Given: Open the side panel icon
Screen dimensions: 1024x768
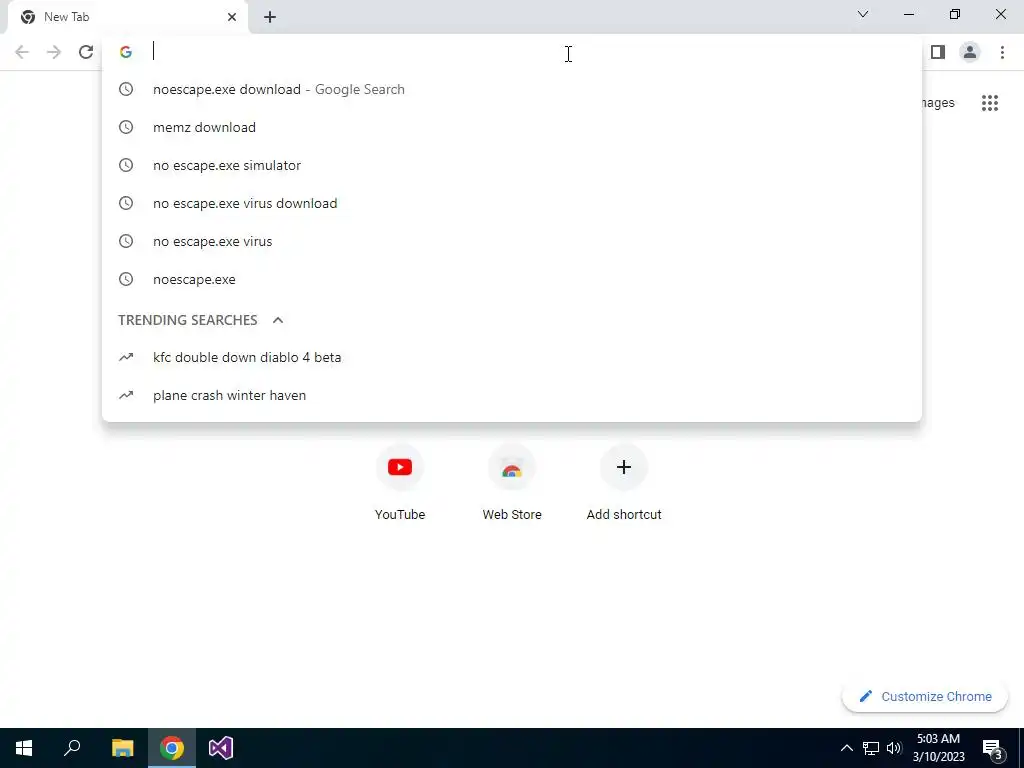Looking at the screenshot, I should [x=938, y=52].
